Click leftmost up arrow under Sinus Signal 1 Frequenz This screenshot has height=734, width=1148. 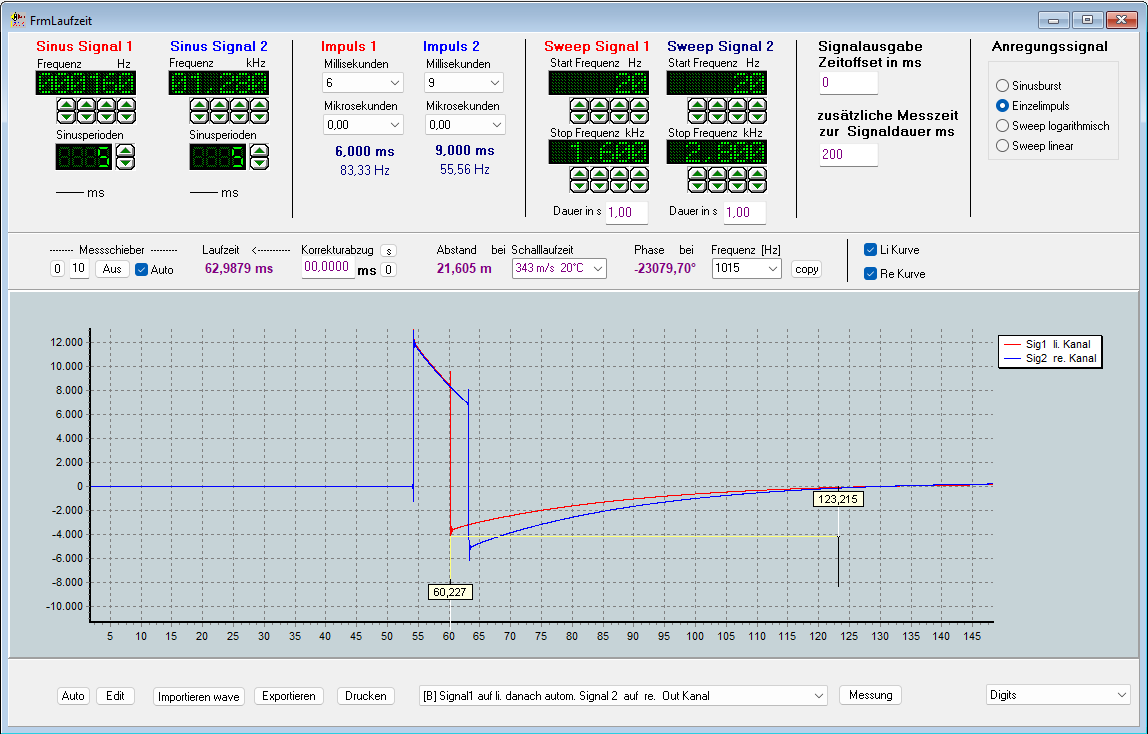click(67, 105)
